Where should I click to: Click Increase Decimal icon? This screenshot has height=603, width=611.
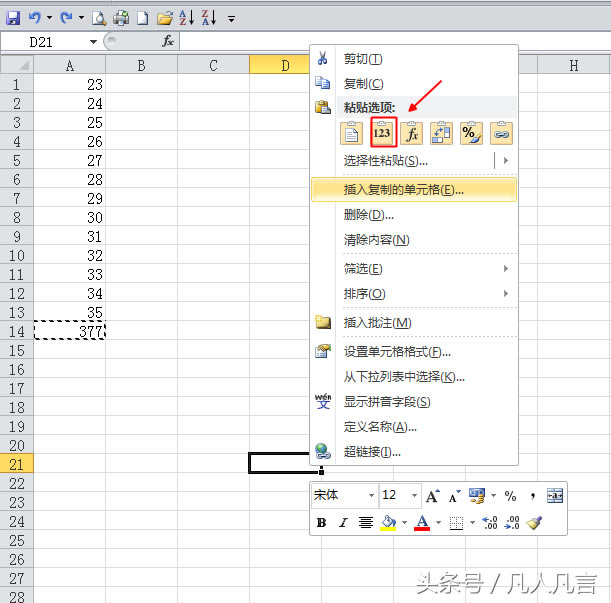(490, 522)
